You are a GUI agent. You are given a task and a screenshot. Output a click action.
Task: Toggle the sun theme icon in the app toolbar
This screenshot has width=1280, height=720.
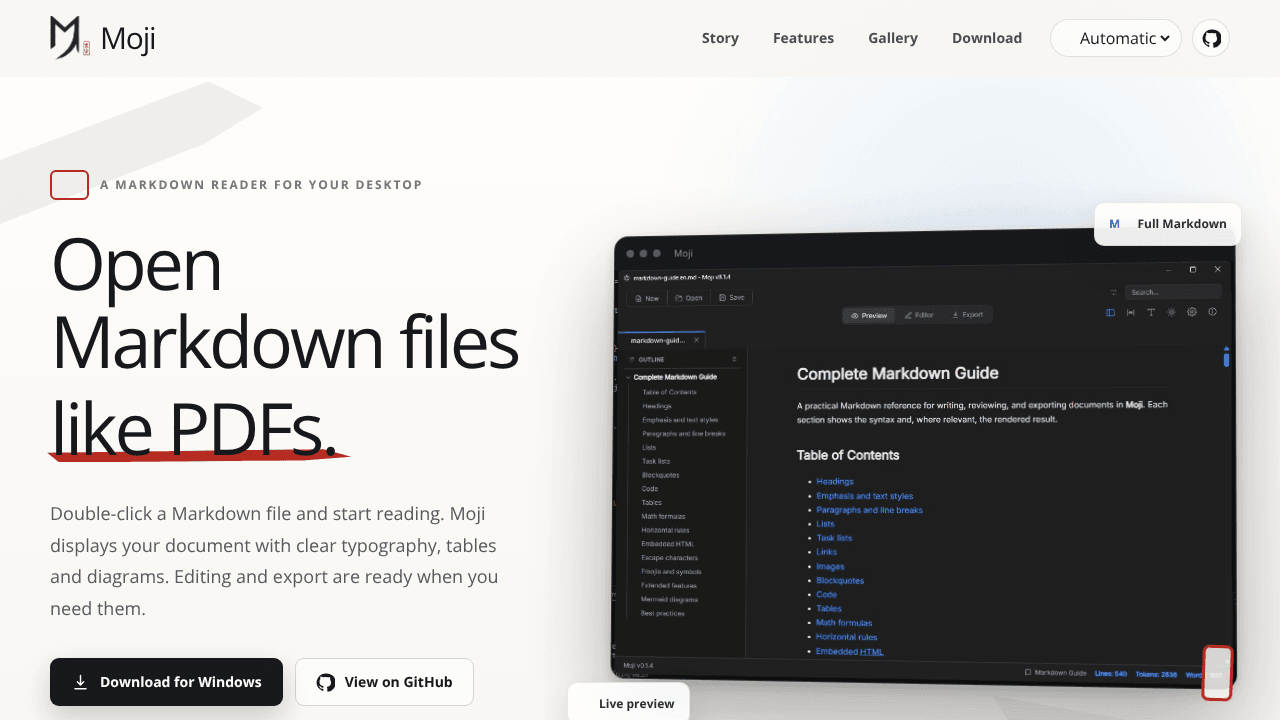point(1171,312)
